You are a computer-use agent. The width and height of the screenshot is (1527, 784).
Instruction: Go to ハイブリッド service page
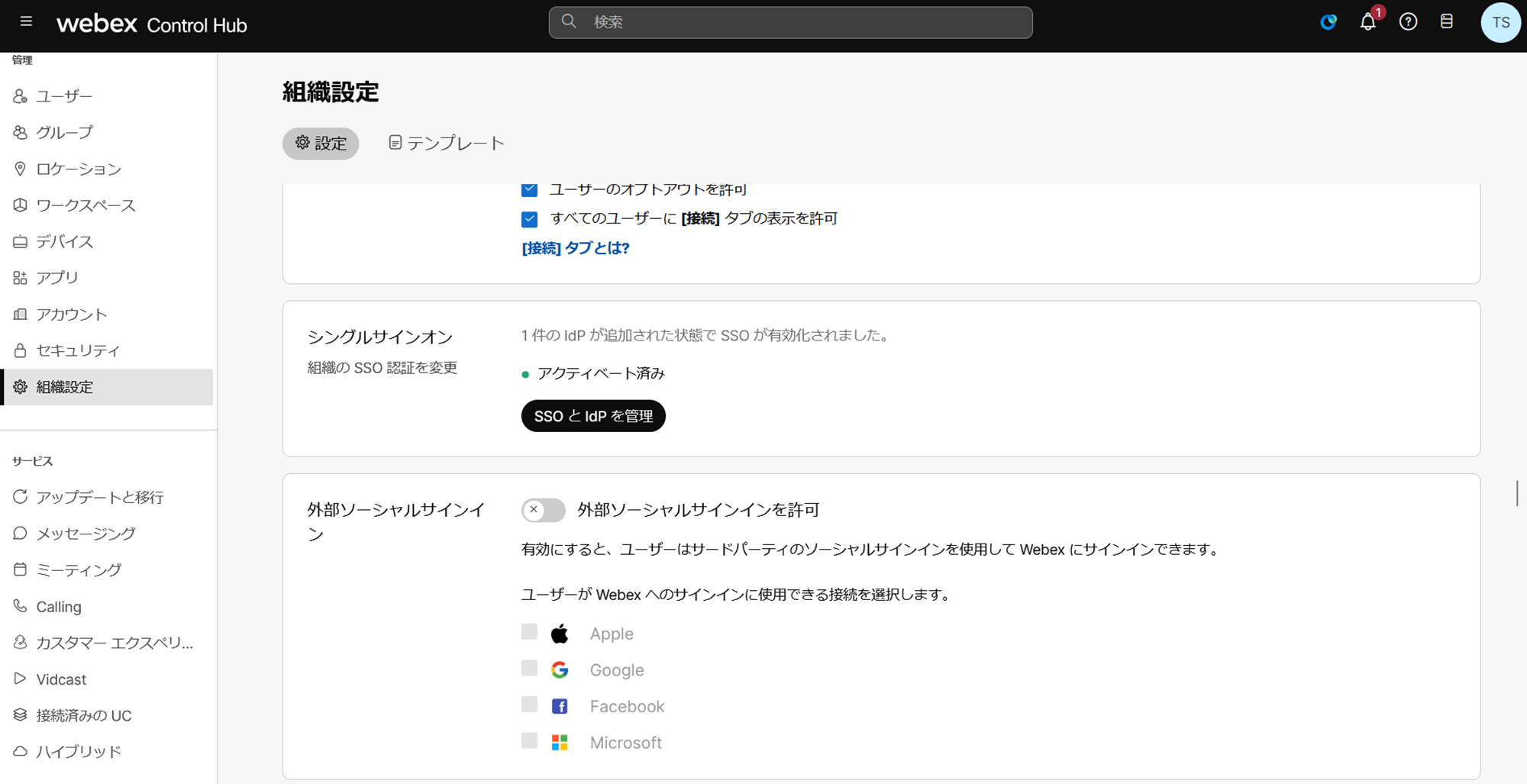pyautogui.click(x=107, y=751)
